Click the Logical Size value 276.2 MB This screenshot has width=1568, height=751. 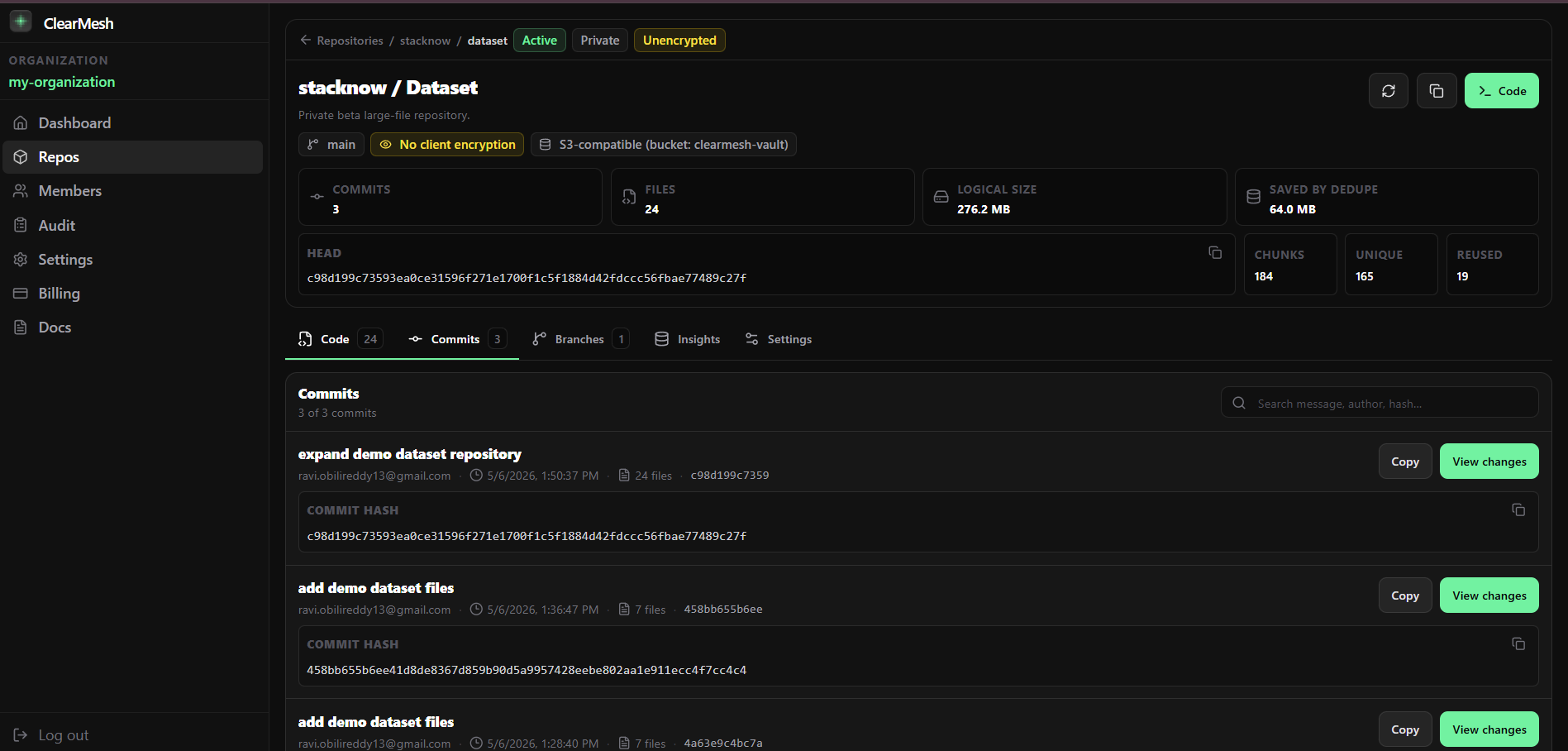click(984, 209)
